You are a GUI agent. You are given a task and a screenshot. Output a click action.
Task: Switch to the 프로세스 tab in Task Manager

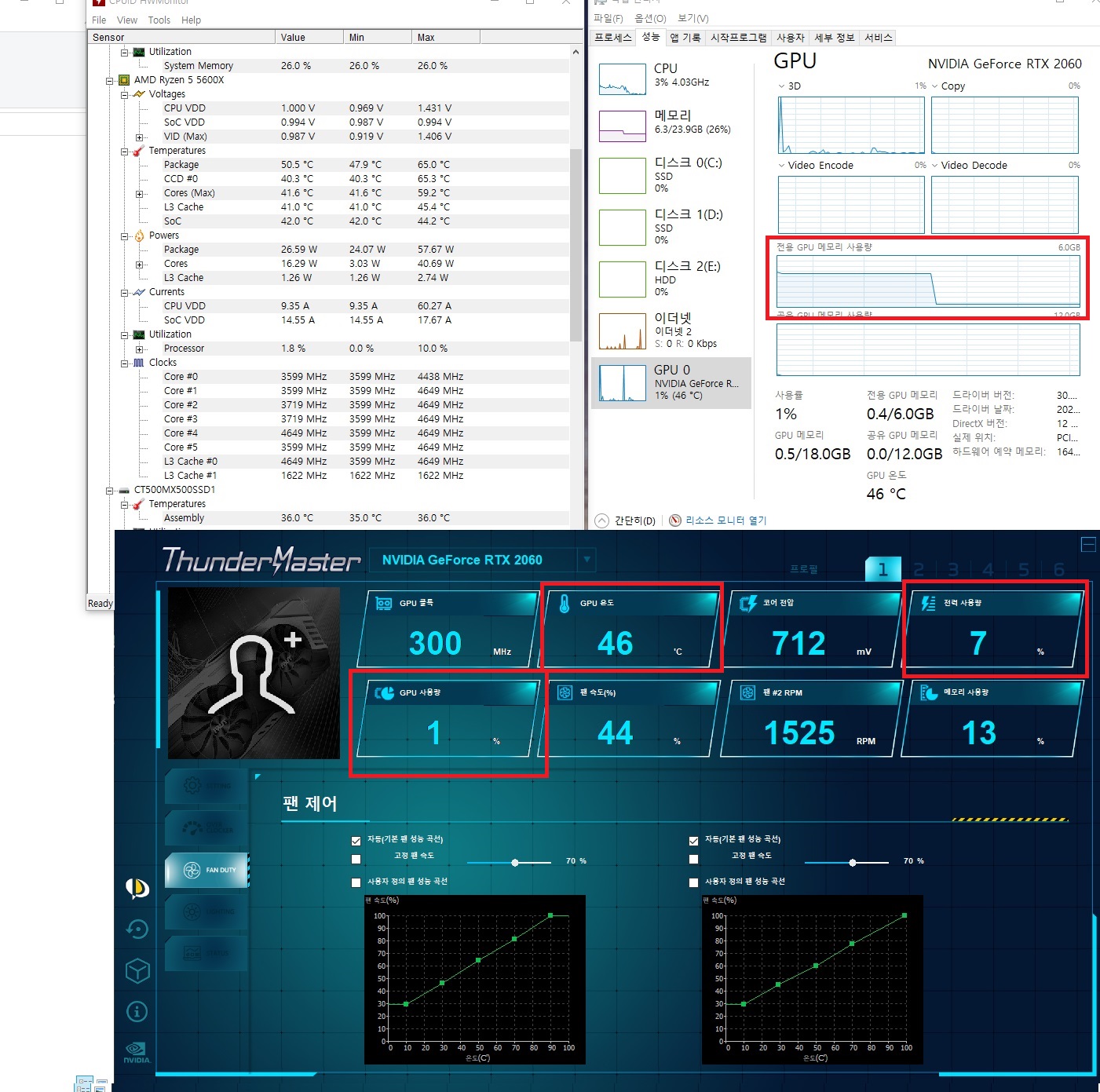pos(613,38)
